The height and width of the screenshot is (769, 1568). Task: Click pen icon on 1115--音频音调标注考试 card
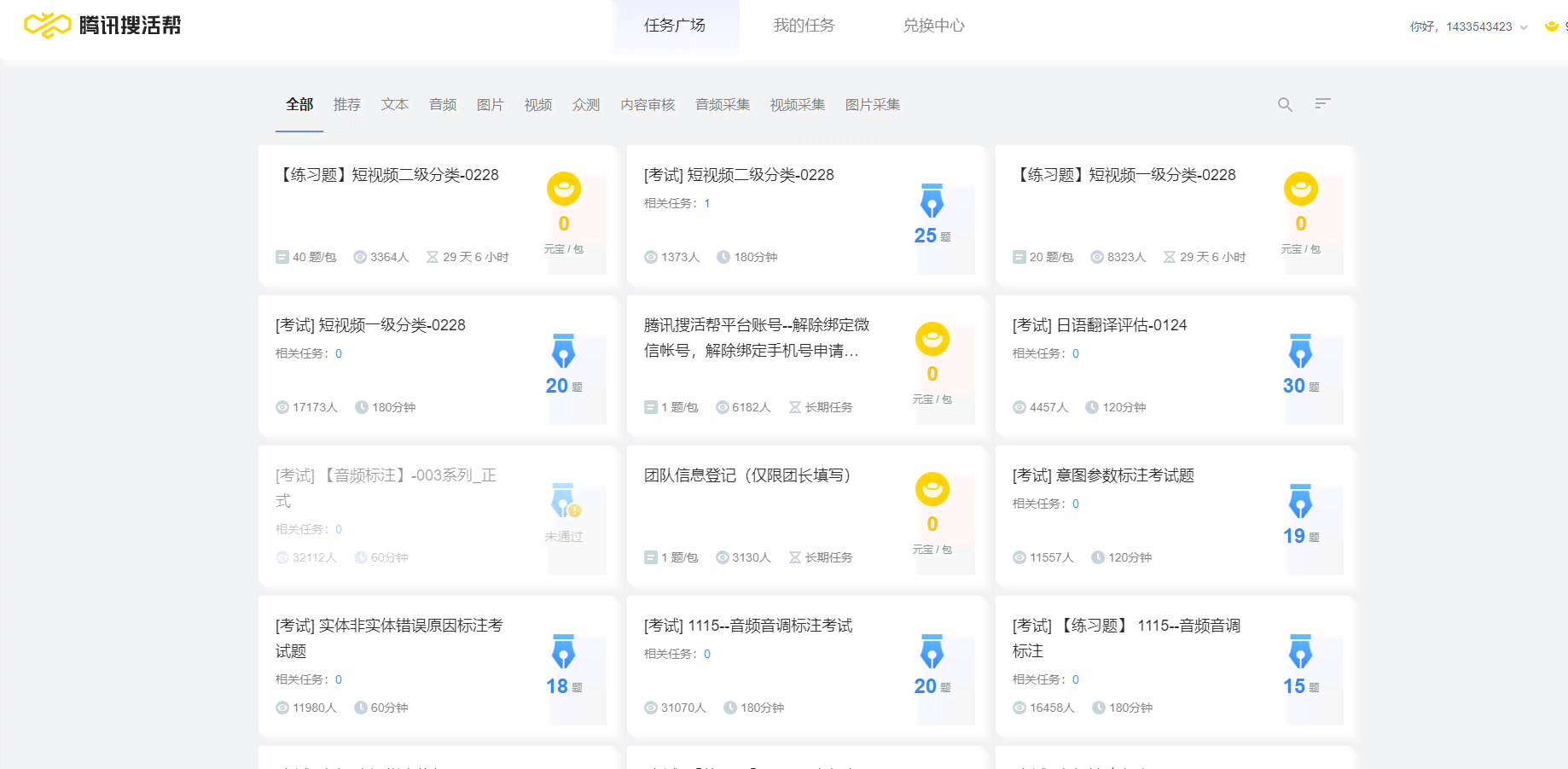[932, 651]
